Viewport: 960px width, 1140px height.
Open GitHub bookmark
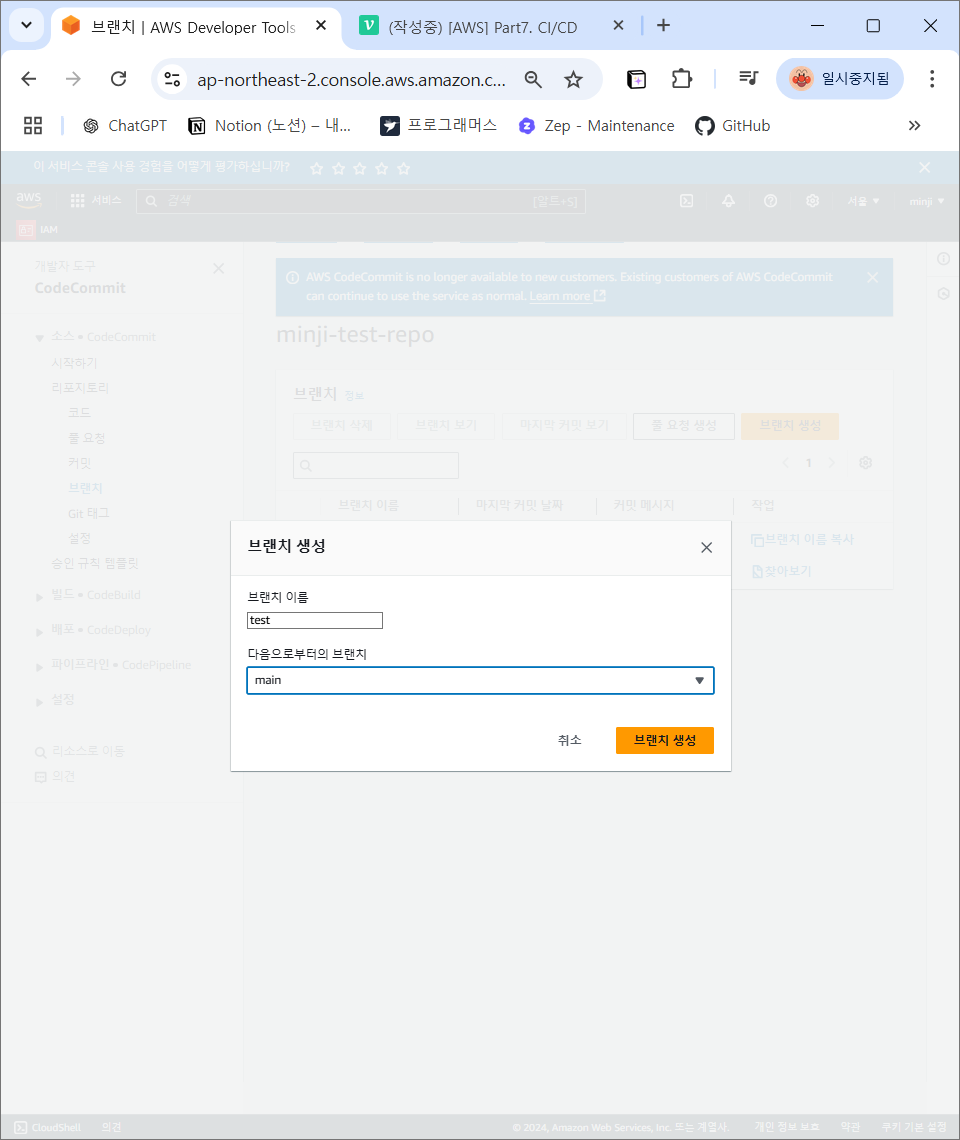(x=732, y=126)
